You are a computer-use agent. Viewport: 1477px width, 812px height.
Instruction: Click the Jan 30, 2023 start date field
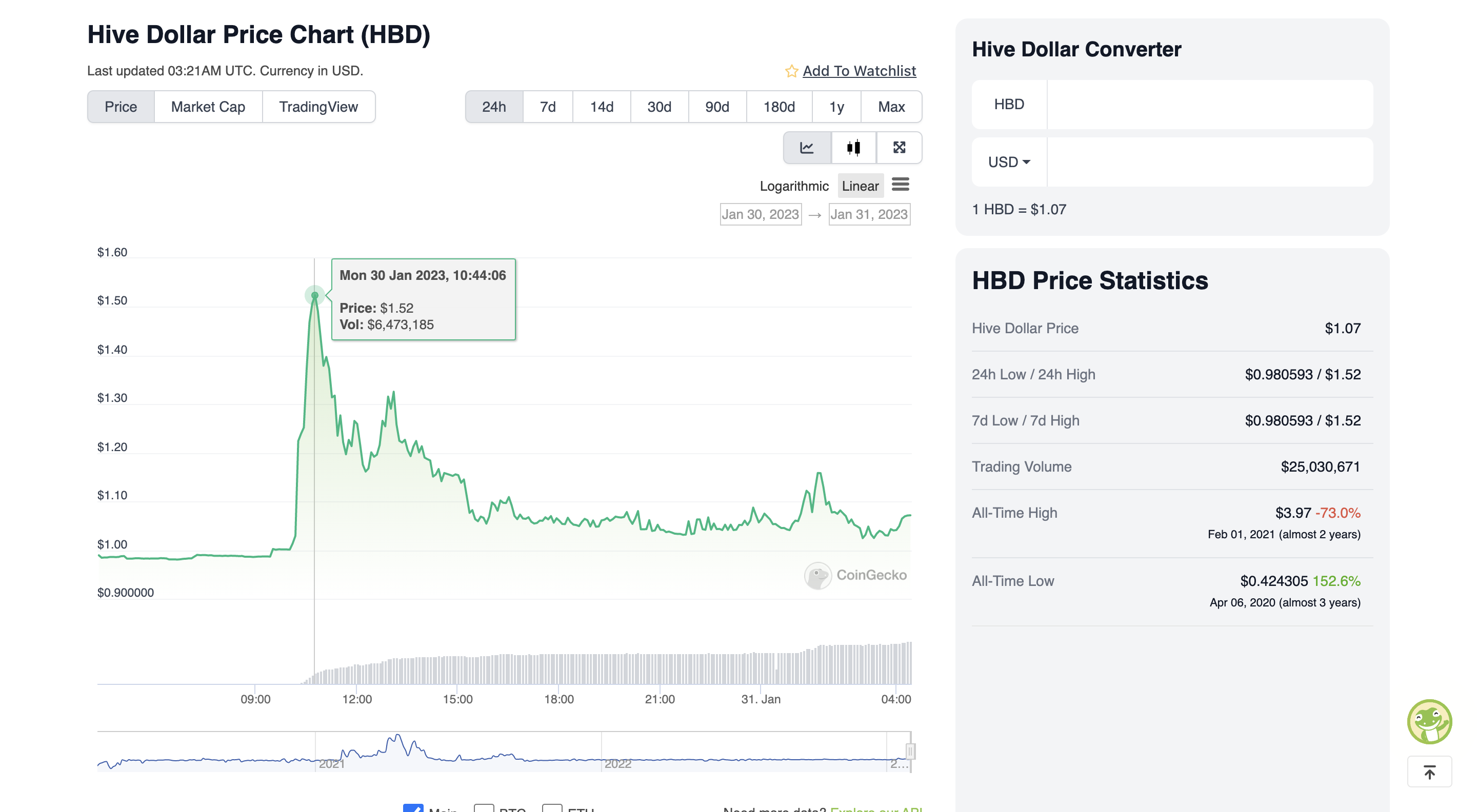click(760, 214)
